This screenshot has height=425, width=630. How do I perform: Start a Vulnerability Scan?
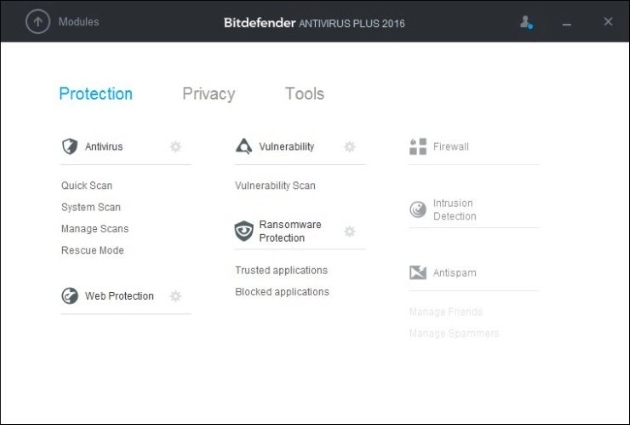275,186
